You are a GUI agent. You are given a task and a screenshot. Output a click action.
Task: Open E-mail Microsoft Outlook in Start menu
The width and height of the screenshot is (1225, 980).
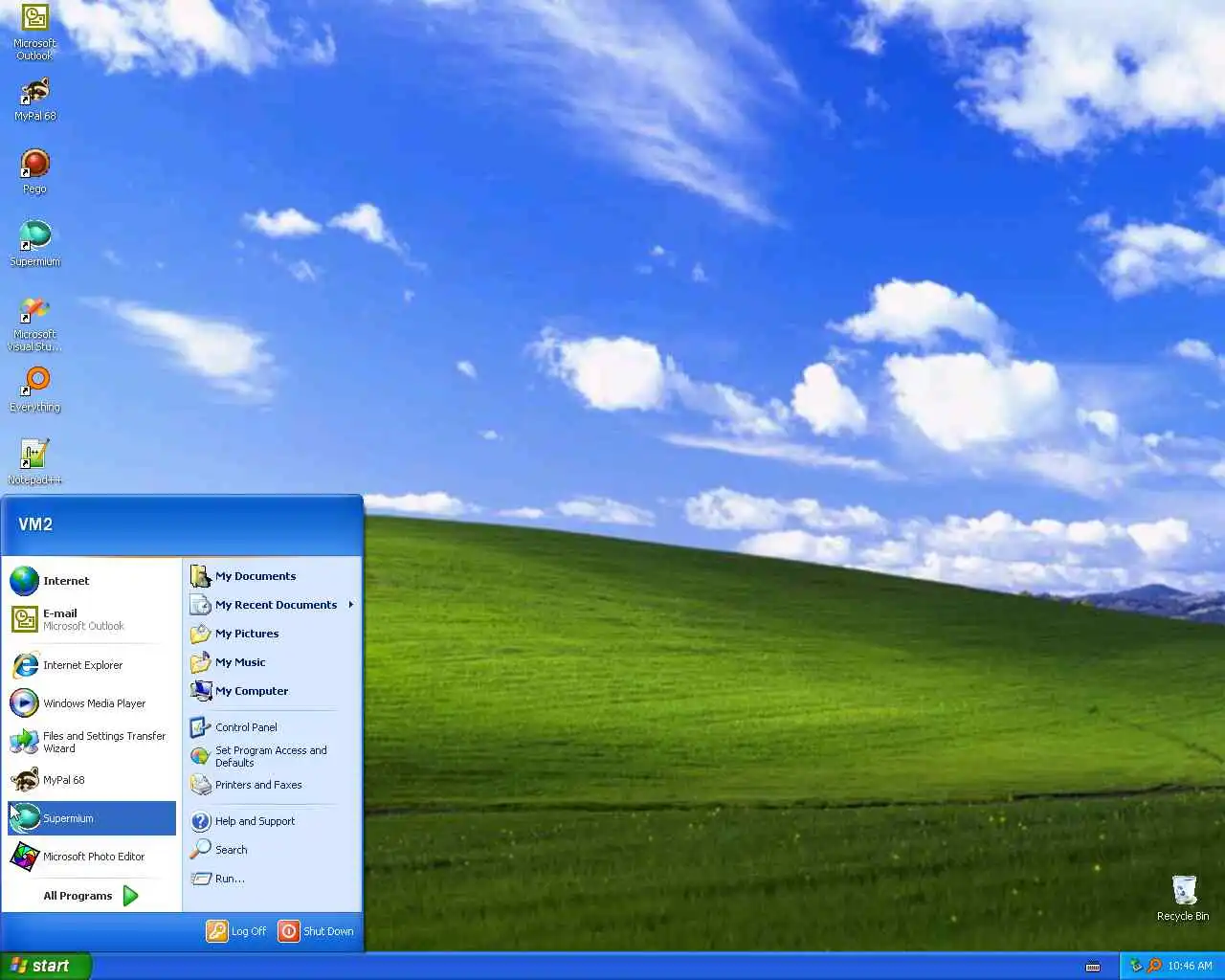pos(92,619)
